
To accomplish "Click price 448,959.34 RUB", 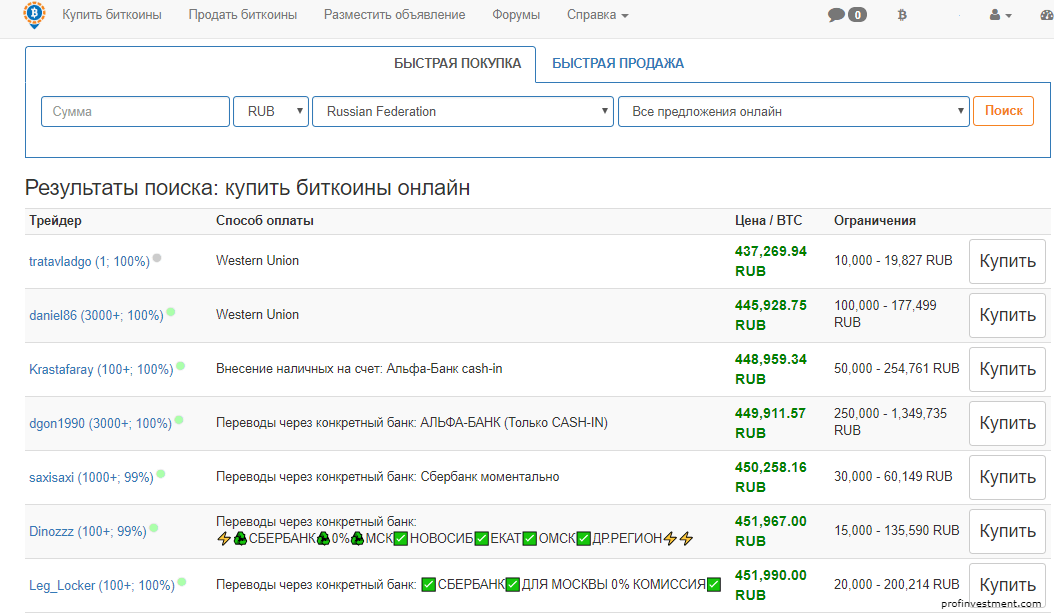I will coord(770,369).
